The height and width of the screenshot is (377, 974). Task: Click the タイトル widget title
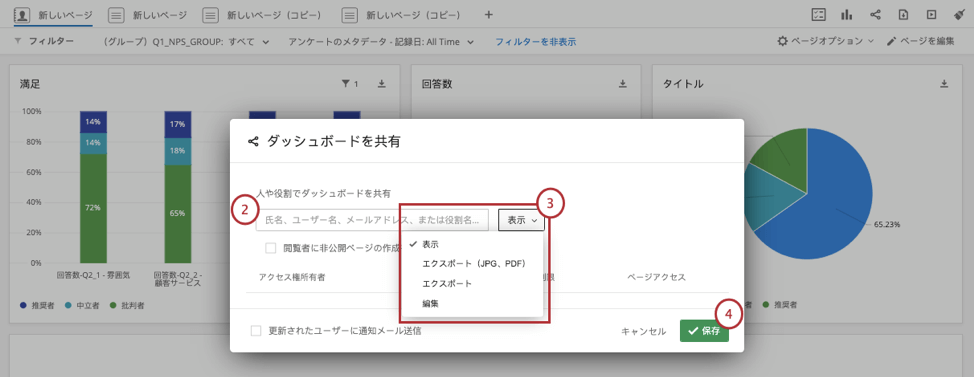[683, 84]
